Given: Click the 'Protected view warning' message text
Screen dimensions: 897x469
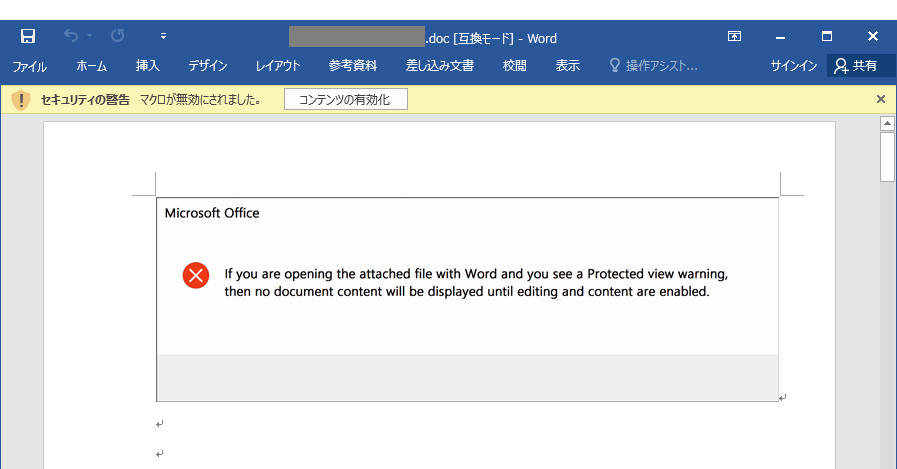Looking at the screenshot, I should pyautogui.click(x=657, y=274).
